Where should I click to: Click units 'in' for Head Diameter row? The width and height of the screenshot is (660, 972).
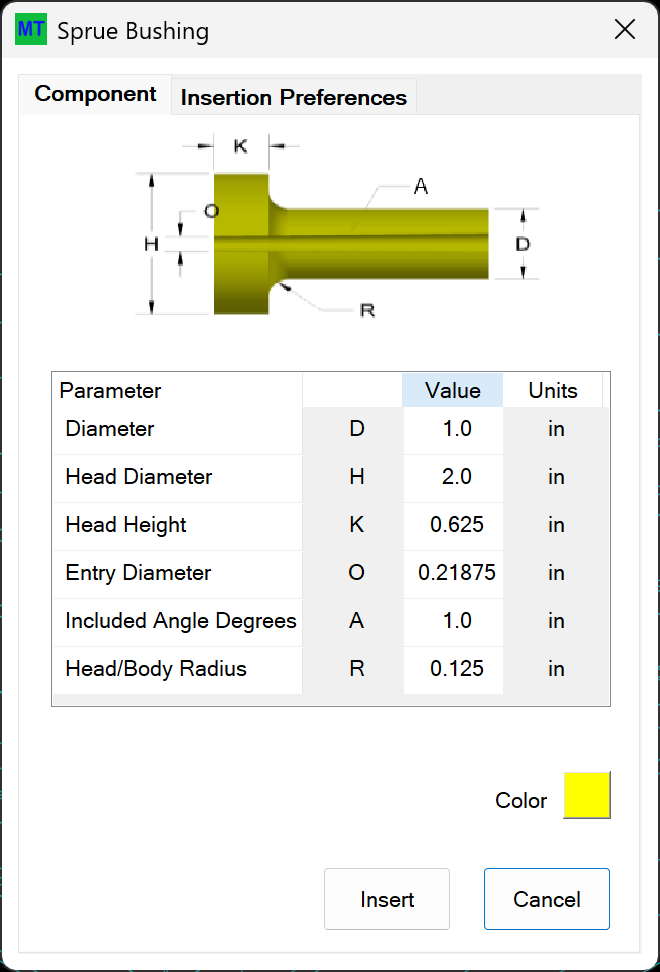pos(556,477)
